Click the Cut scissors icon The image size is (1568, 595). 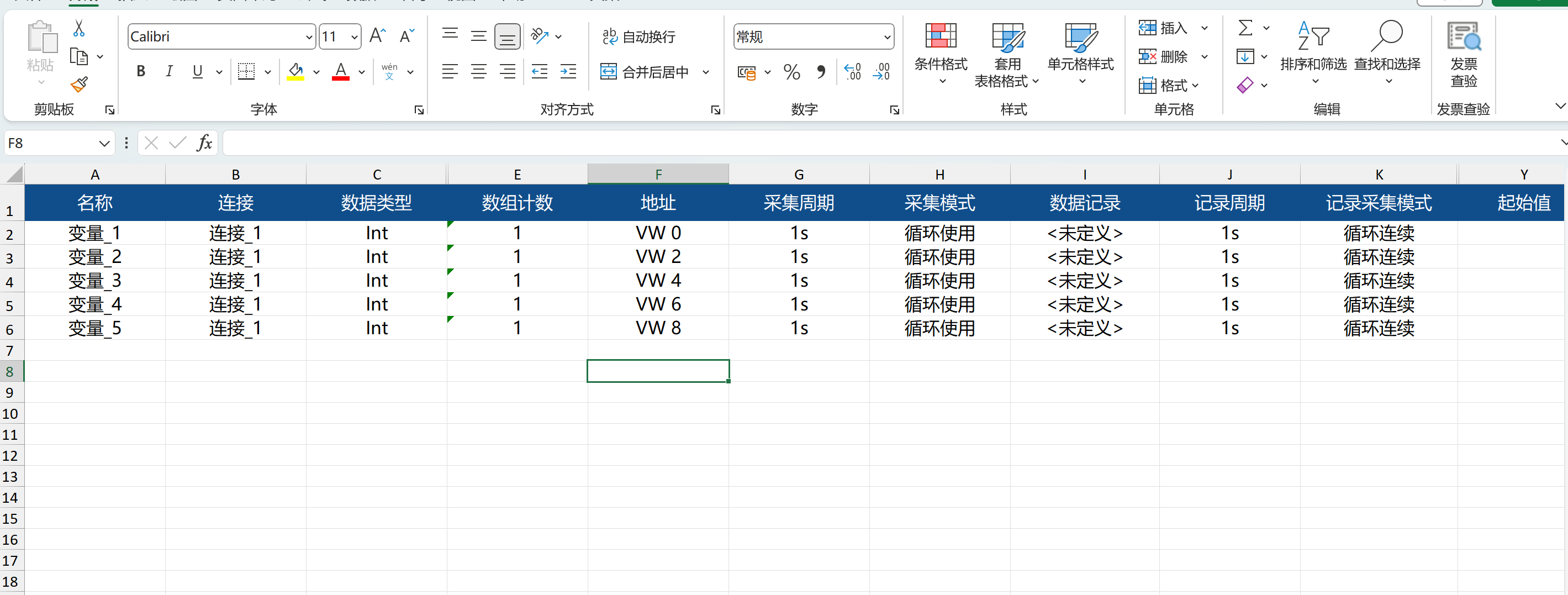(x=78, y=28)
